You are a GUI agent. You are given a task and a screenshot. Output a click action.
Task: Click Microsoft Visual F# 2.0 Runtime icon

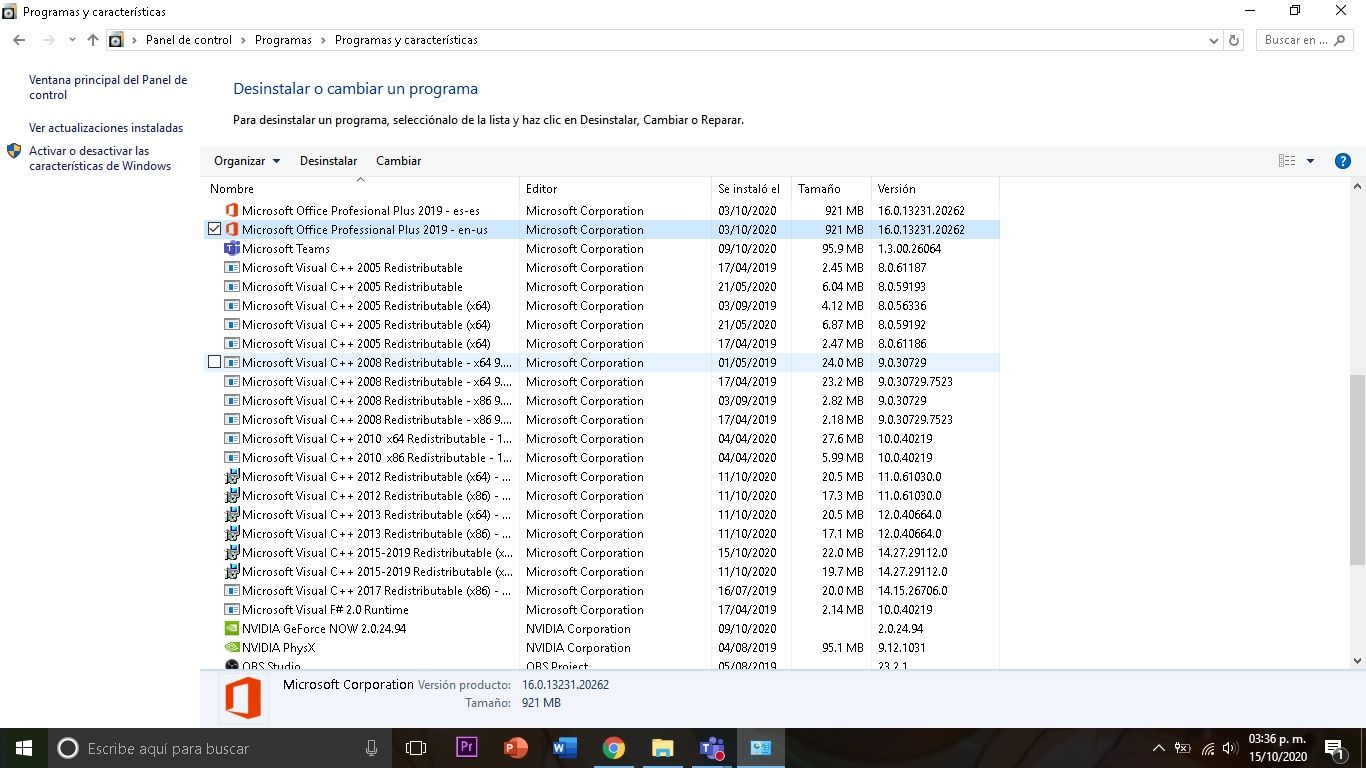(x=232, y=609)
